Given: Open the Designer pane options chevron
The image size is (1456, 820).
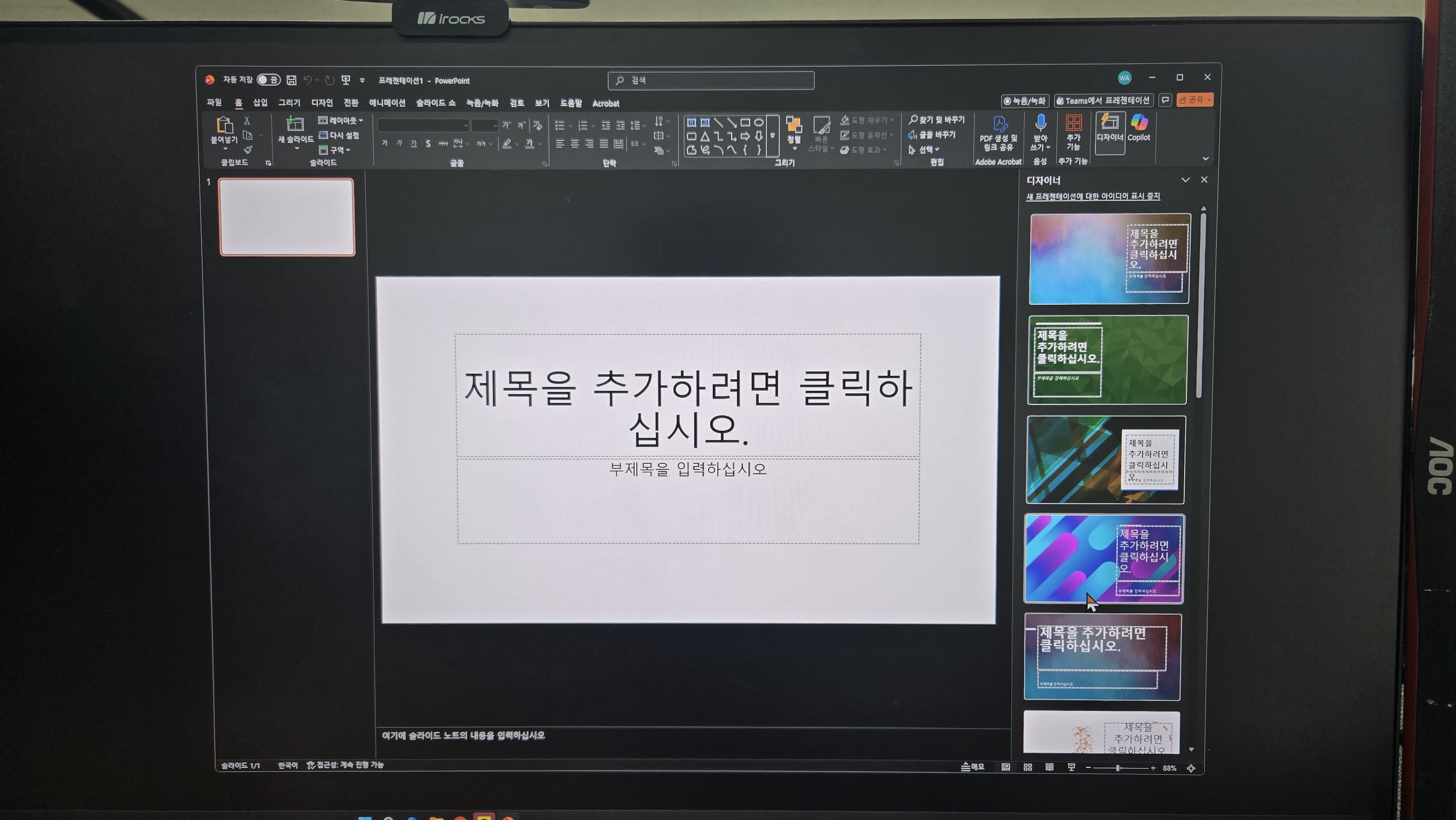Looking at the screenshot, I should click(1185, 180).
